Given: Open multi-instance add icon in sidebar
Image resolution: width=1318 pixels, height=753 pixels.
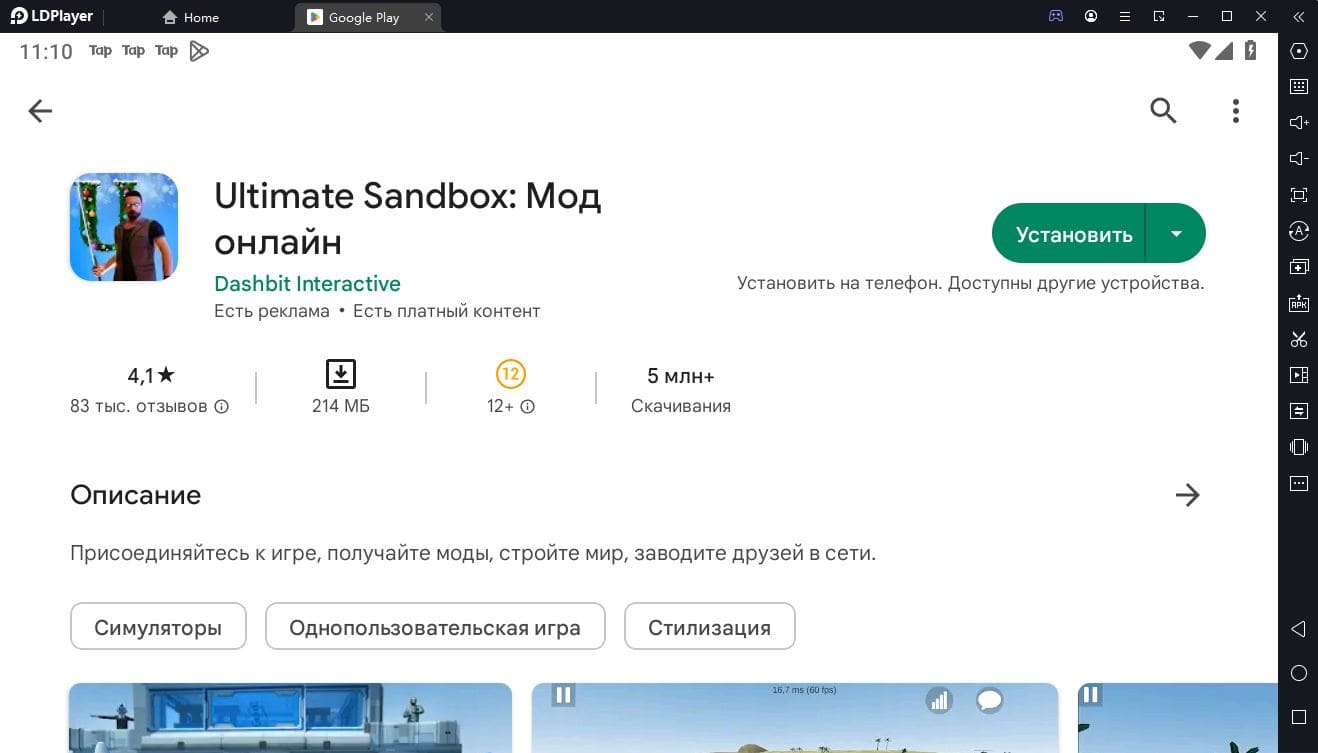Looking at the screenshot, I should point(1299,267).
